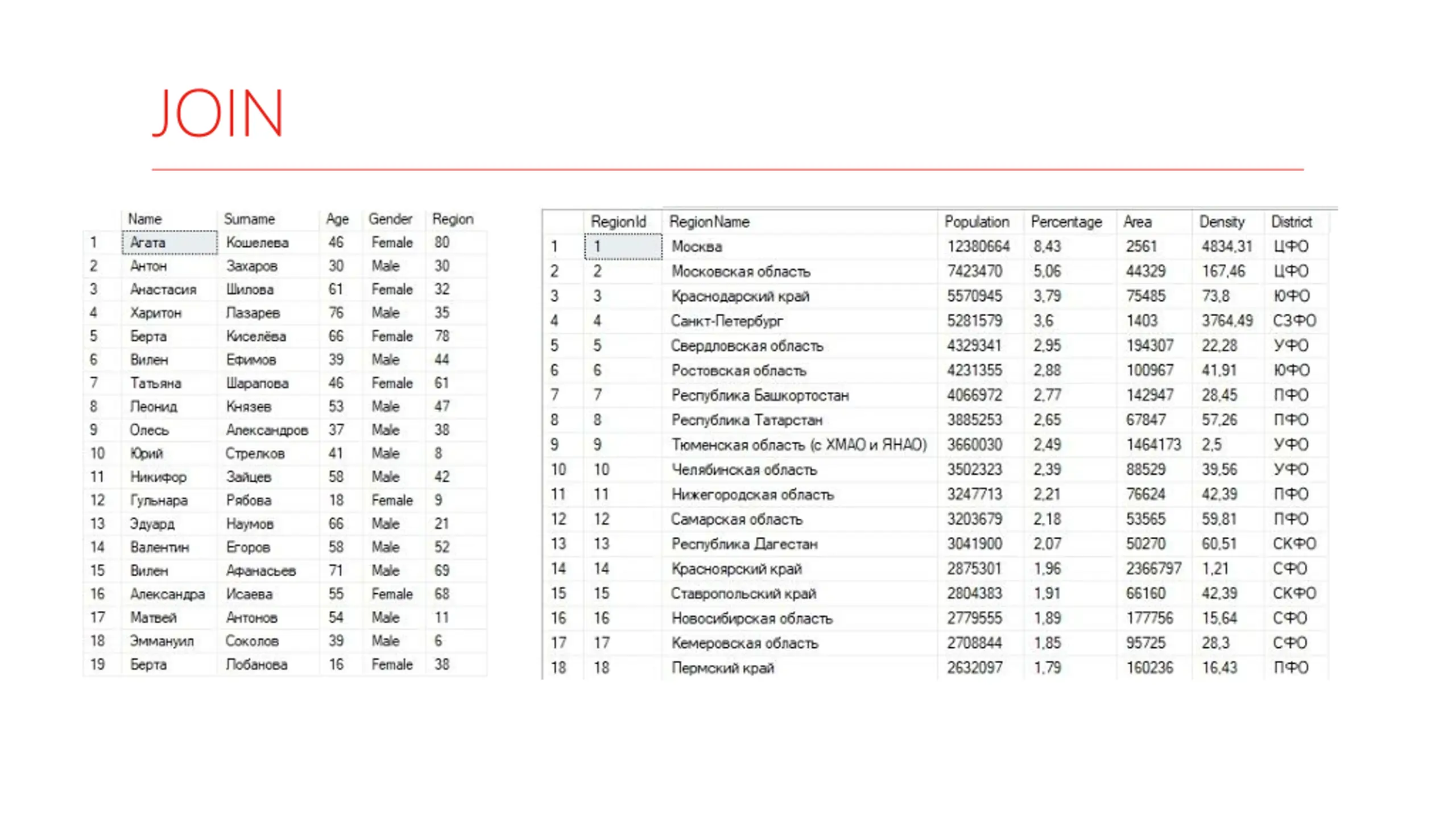1456x819 pixels.
Task: Click the name cell Анастасия
Action: coord(163,289)
